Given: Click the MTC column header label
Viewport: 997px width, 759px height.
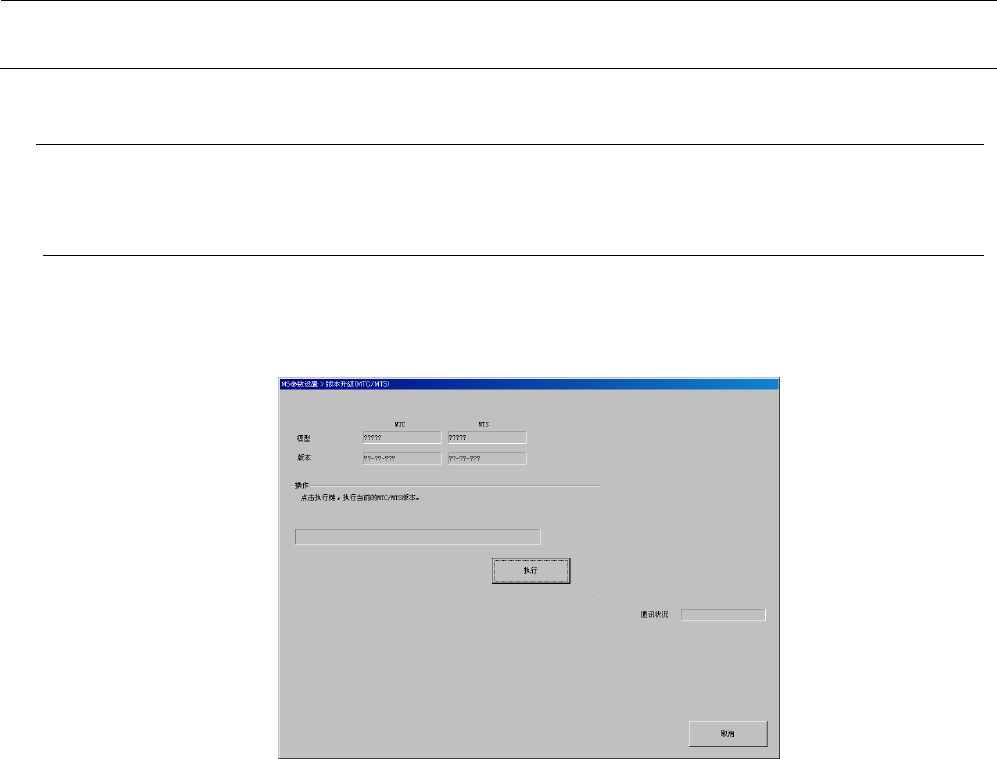Looking at the screenshot, I should [400, 425].
